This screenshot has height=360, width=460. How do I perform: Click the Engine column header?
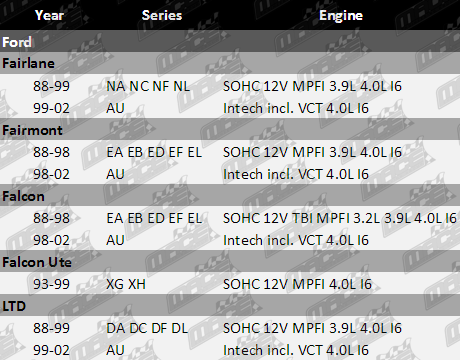[x=341, y=15]
